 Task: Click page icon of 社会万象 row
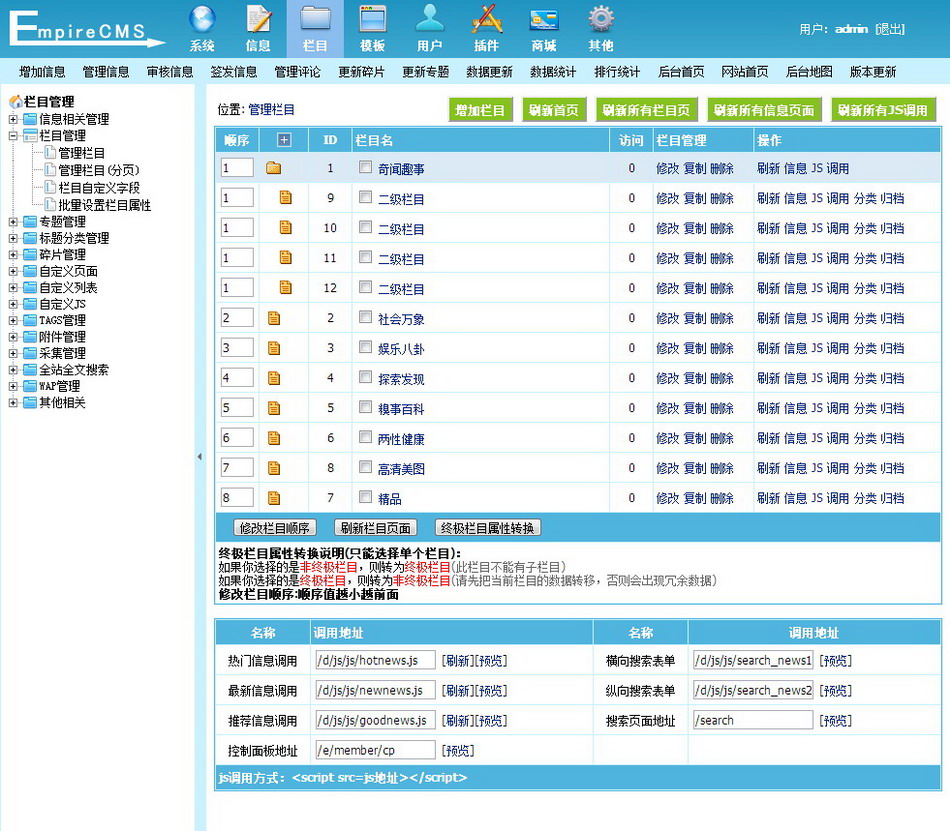point(274,318)
